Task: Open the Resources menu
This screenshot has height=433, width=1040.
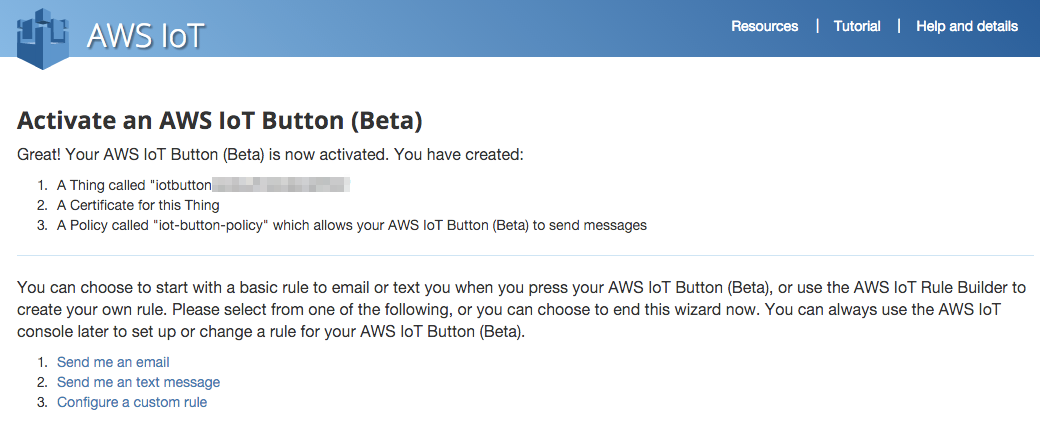Action: coord(765,26)
